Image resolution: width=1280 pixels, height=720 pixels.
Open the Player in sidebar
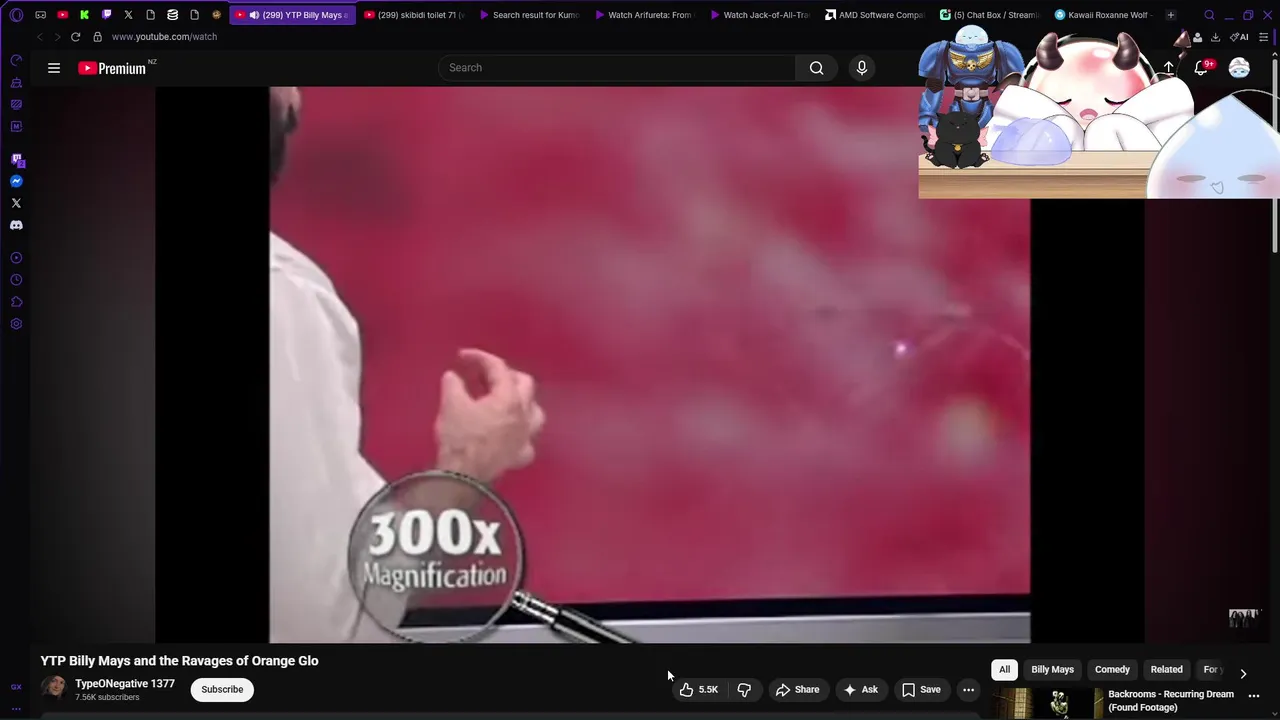click(16, 258)
